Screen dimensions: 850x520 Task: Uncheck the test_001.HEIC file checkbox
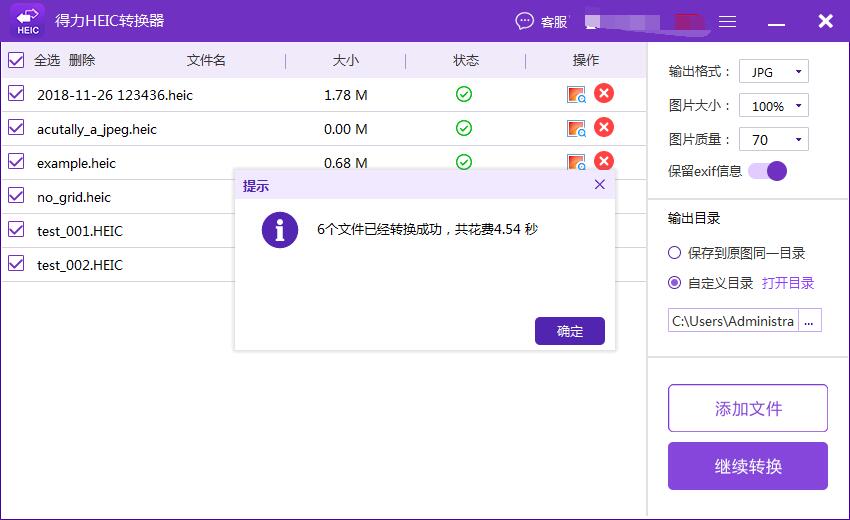(16, 230)
